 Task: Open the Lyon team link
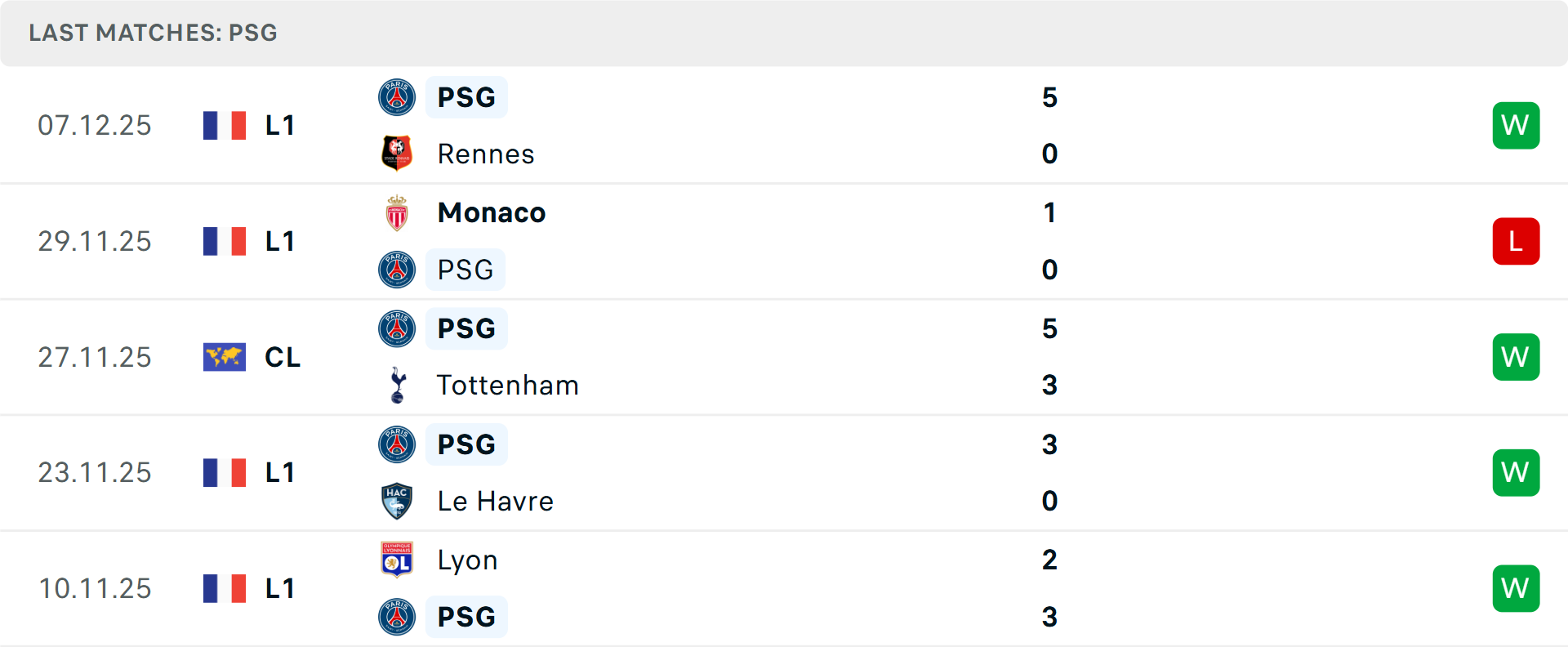point(467,560)
